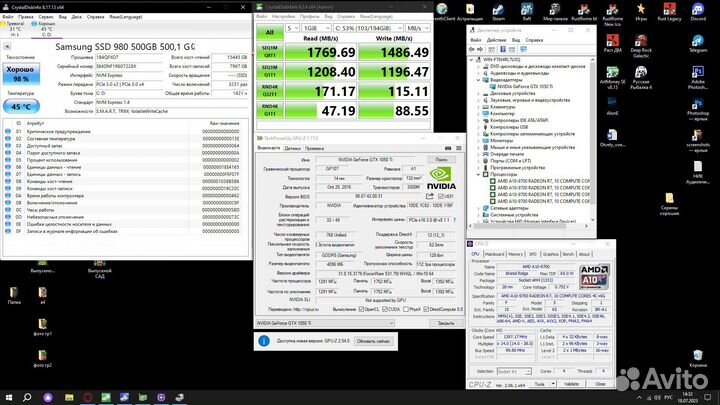Open the Socket #1 selection dropdown in CPU-Z
Image resolution: width=720 pixels, height=405 pixels.
pyautogui.click(x=514, y=371)
